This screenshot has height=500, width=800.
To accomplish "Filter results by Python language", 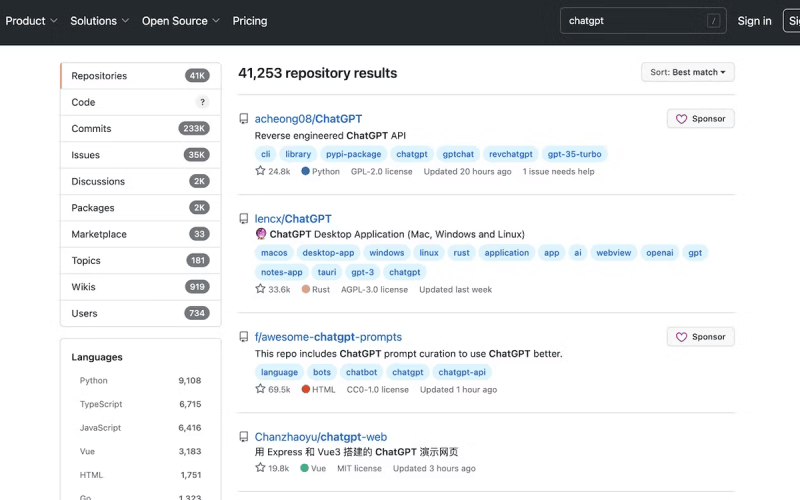I will (140, 381).
